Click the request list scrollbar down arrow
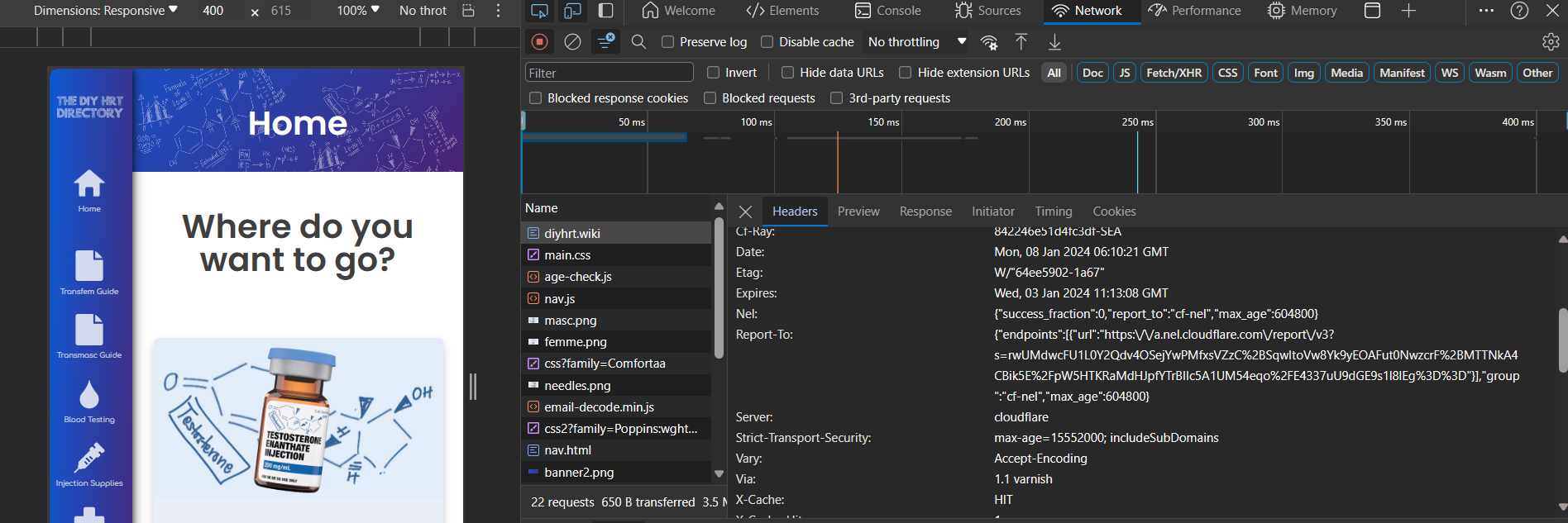This screenshot has width=1568, height=523. coord(718,474)
